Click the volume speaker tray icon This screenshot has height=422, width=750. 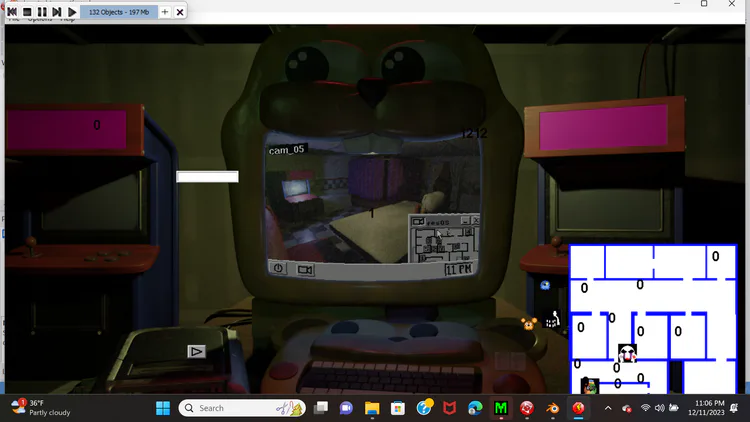tap(660, 408)
